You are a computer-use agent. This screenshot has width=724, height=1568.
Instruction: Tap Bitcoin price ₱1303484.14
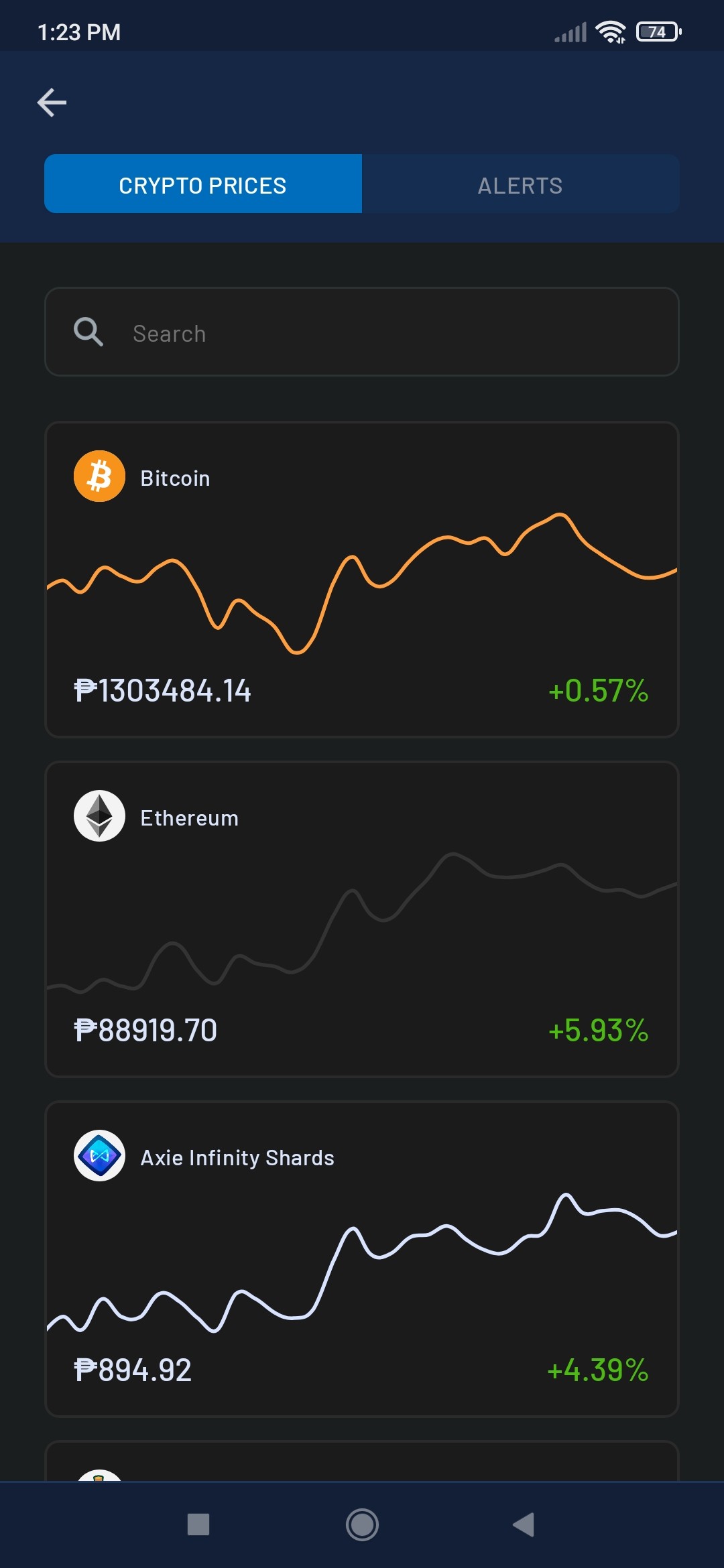[162, 691]
